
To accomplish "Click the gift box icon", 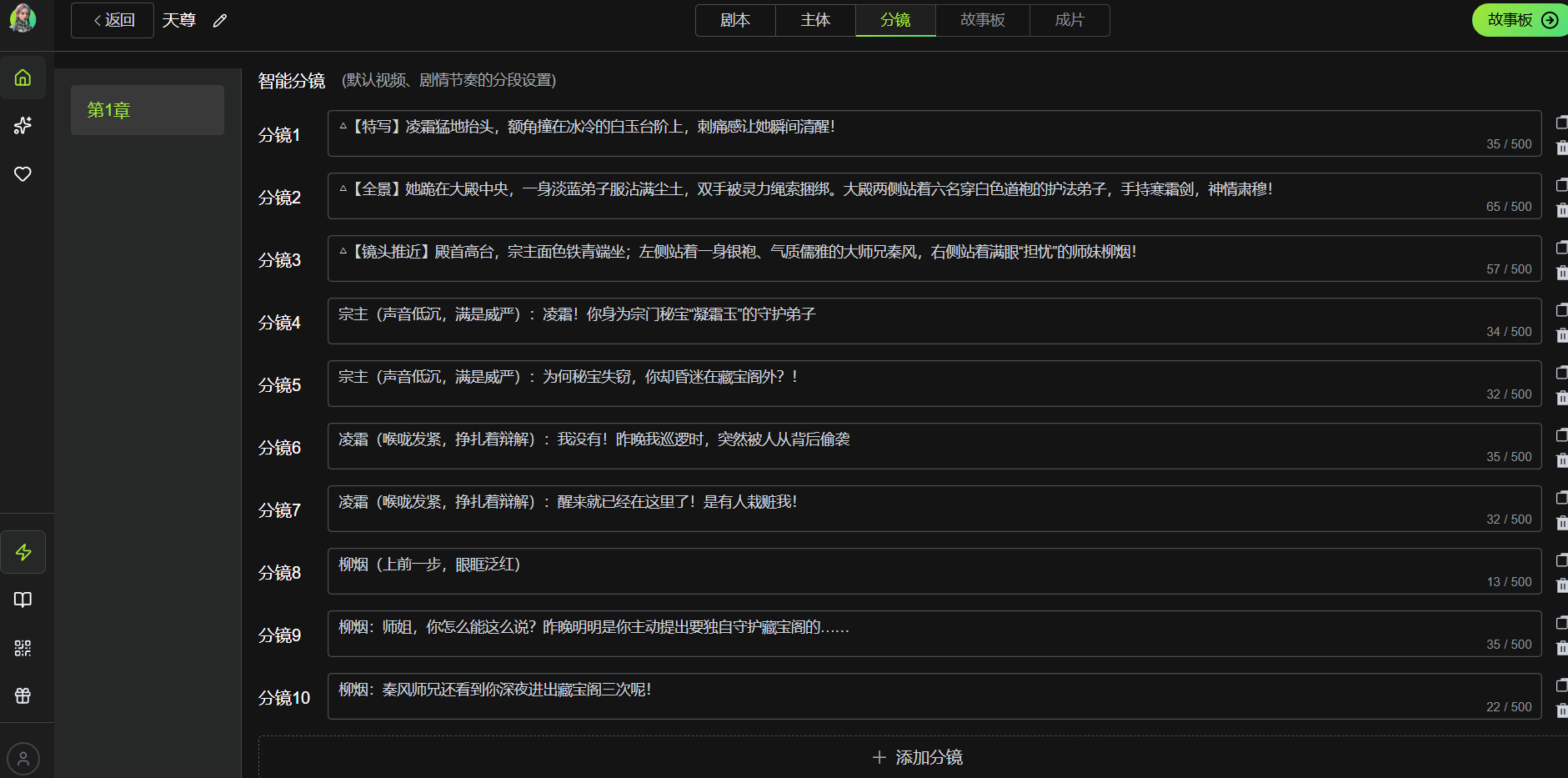I will 23,695.
